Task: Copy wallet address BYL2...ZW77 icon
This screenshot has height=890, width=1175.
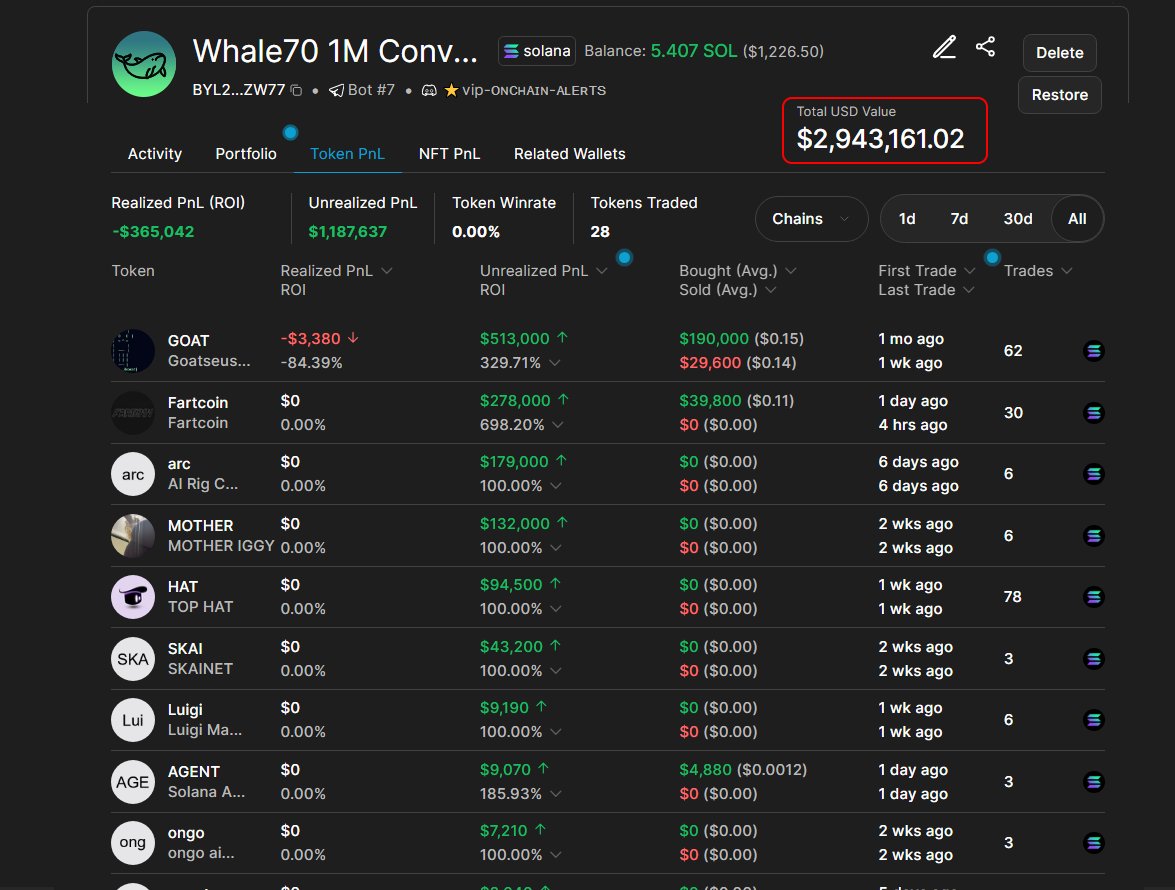Action: 297,91
